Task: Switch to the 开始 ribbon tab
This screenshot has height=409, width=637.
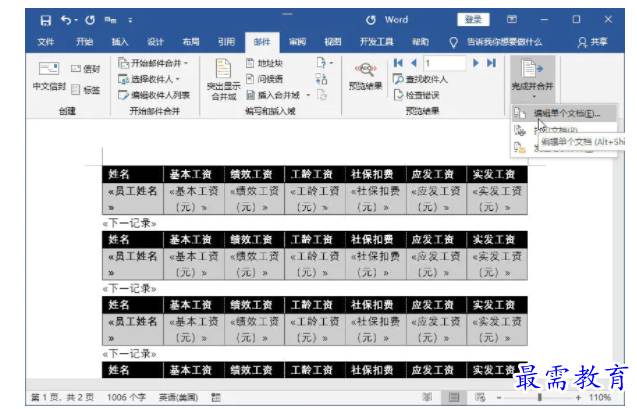Action: pos(84,42)
